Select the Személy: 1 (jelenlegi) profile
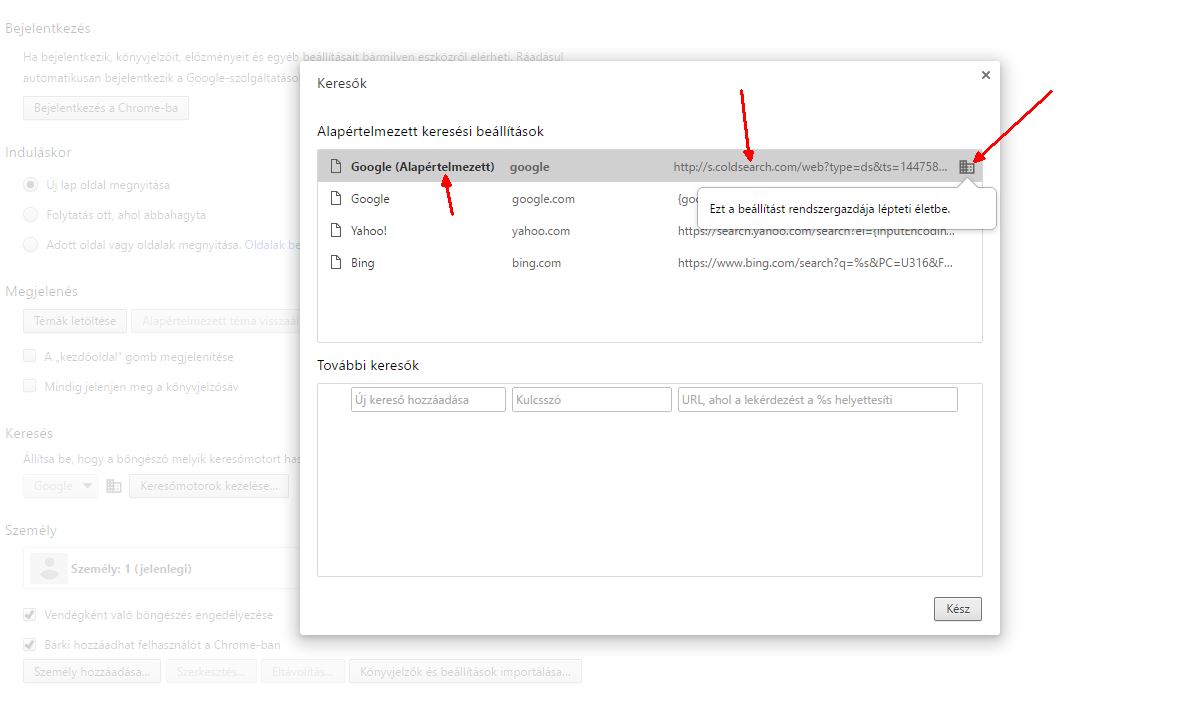Screen dimensions: 1183x701 tap(162, 569)
